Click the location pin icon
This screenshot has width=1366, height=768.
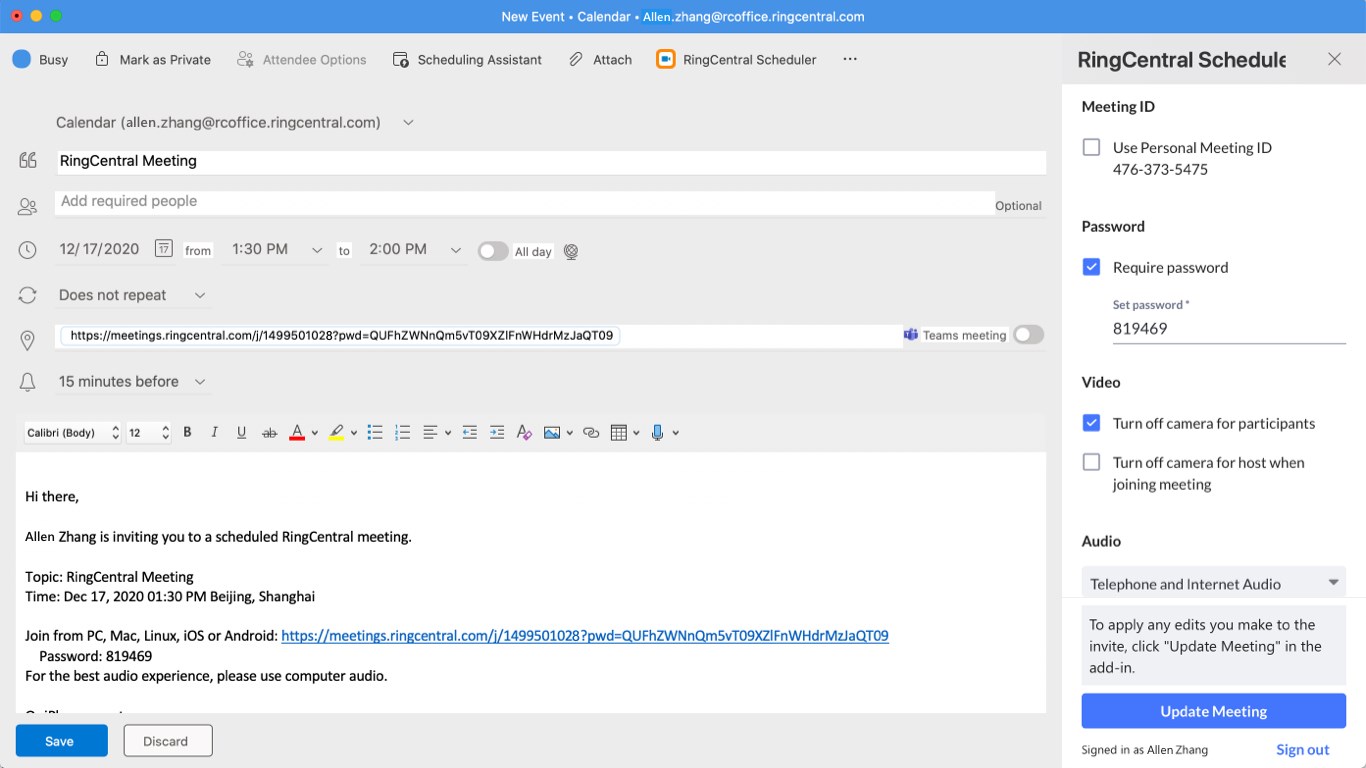(x=28, y=340)
